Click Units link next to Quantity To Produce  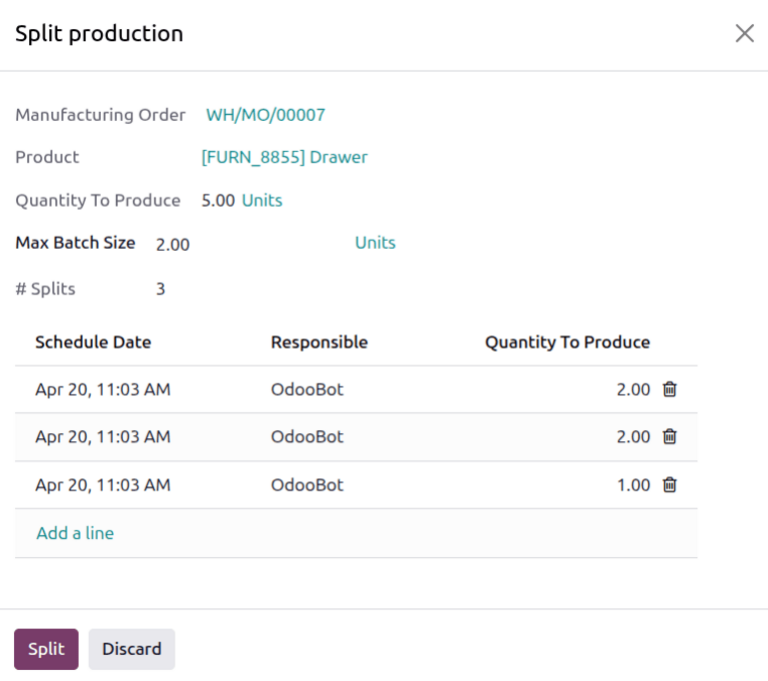click(x=262, y=200)
